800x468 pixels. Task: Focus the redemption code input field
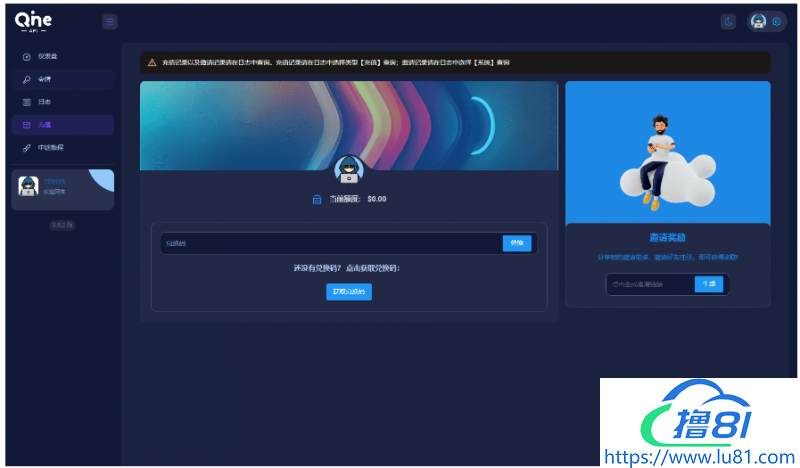point(330,243)
